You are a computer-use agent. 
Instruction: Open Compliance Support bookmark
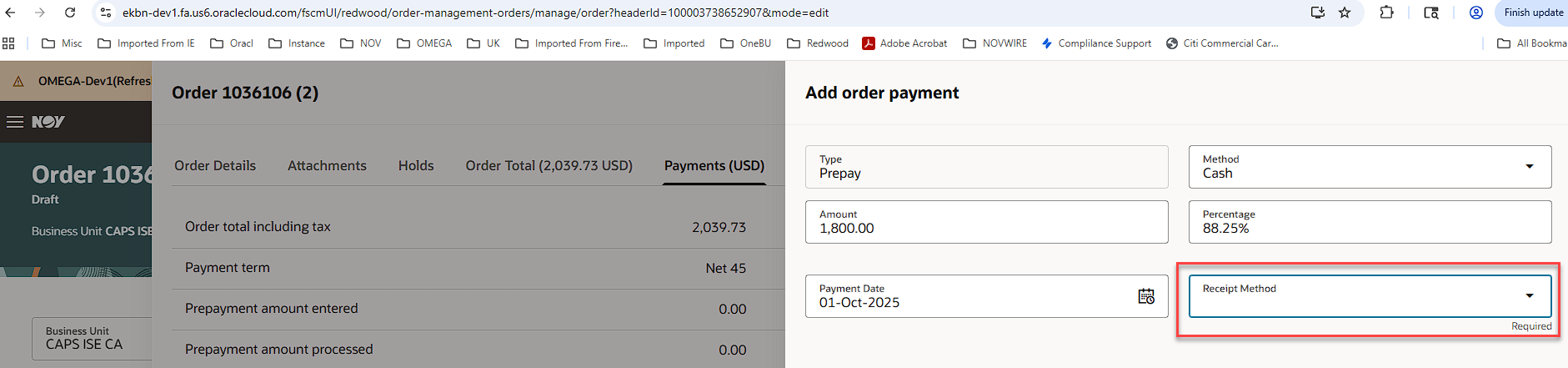pos(1096,43)
